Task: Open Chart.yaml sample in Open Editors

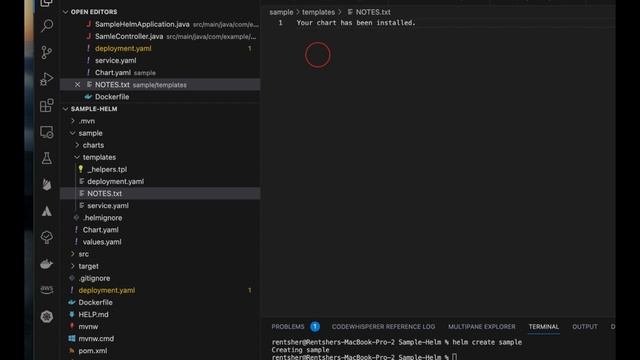Action: pos(160,73)
